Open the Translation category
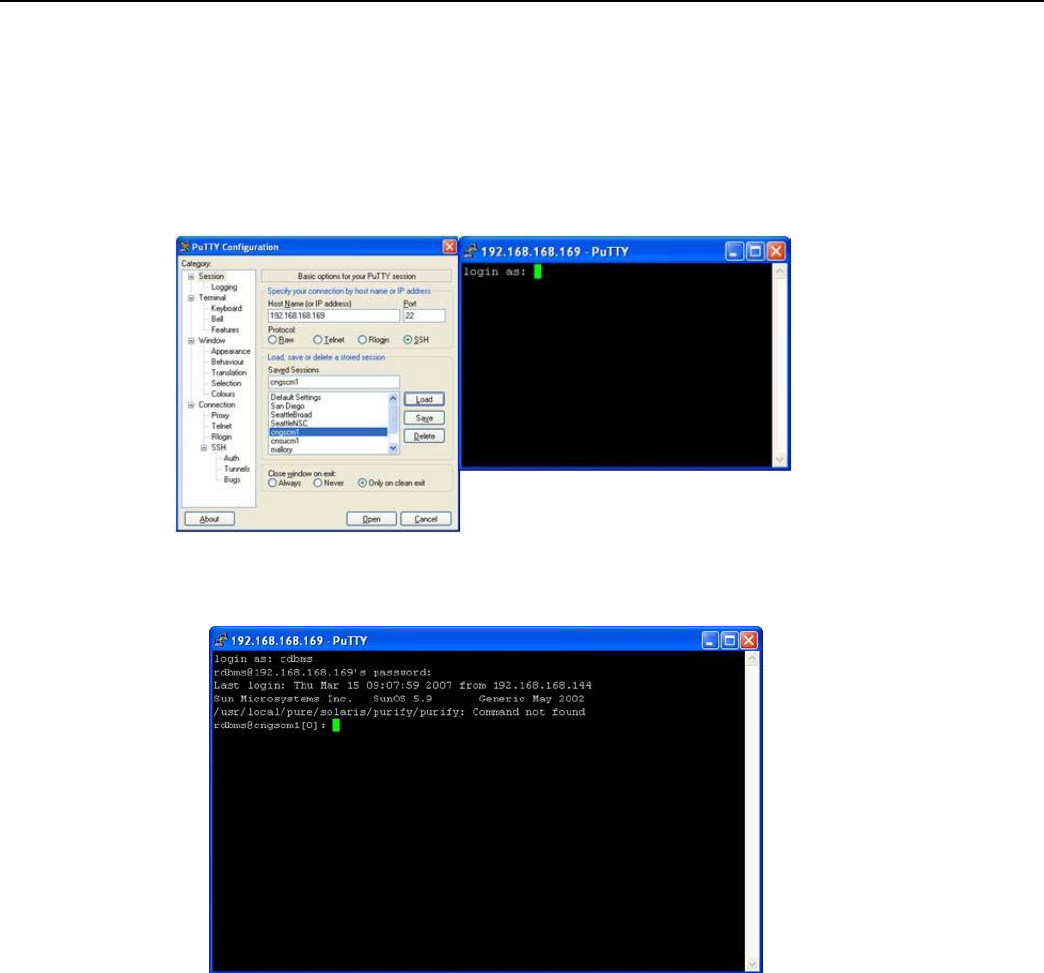 (x=228, y=372)
